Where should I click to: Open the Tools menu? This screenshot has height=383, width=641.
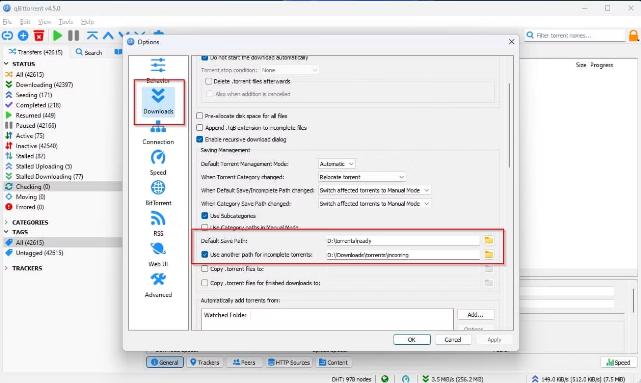pyautogui.click(x=65, y=21)
